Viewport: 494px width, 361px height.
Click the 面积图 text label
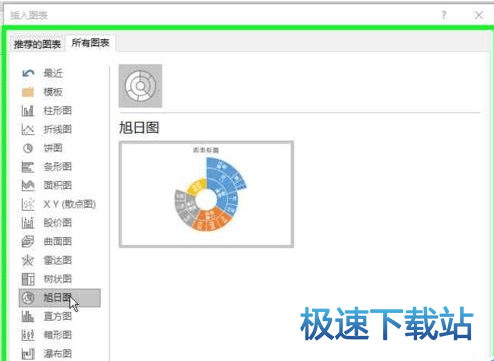pos(57,185)
